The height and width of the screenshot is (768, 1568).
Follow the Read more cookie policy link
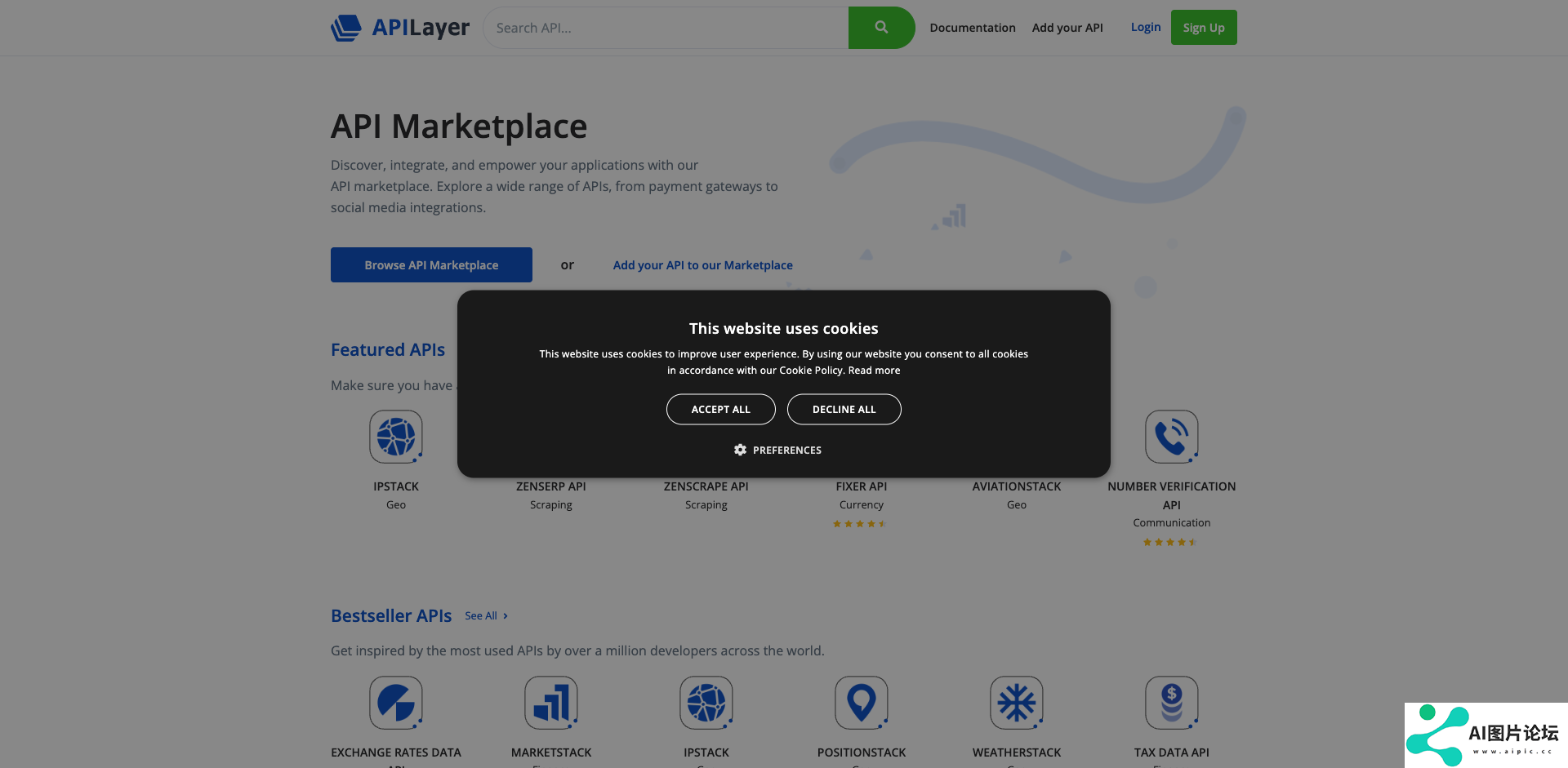(874, 371)
